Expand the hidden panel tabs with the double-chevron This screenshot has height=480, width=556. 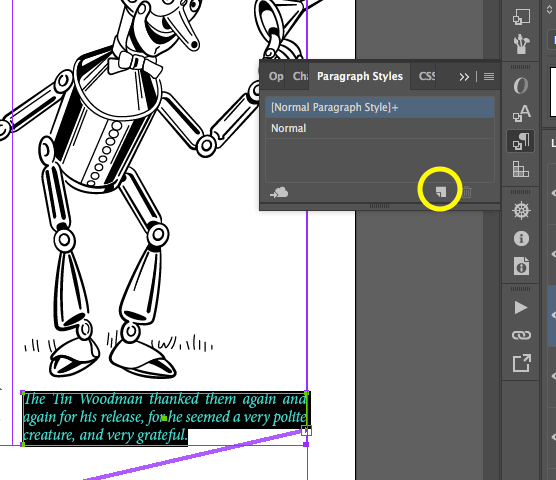point(464,77)
